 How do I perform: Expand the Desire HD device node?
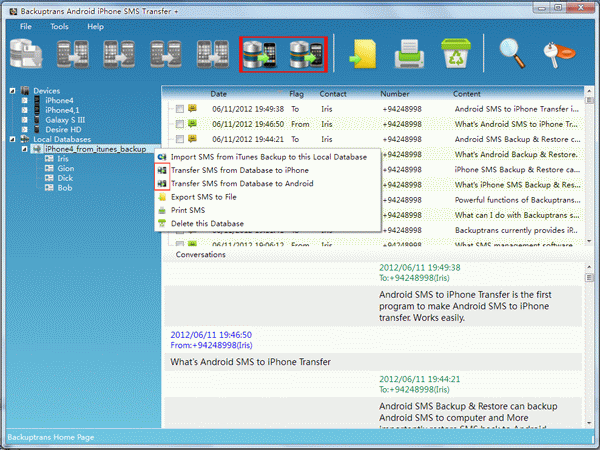click(24, 129)
